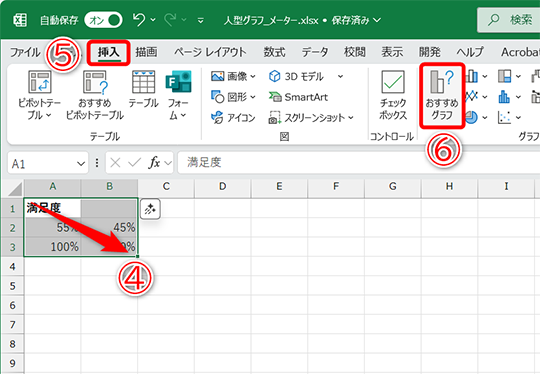
Task: Open the 図形 shapes menu
Action: [x=233, y=97]
